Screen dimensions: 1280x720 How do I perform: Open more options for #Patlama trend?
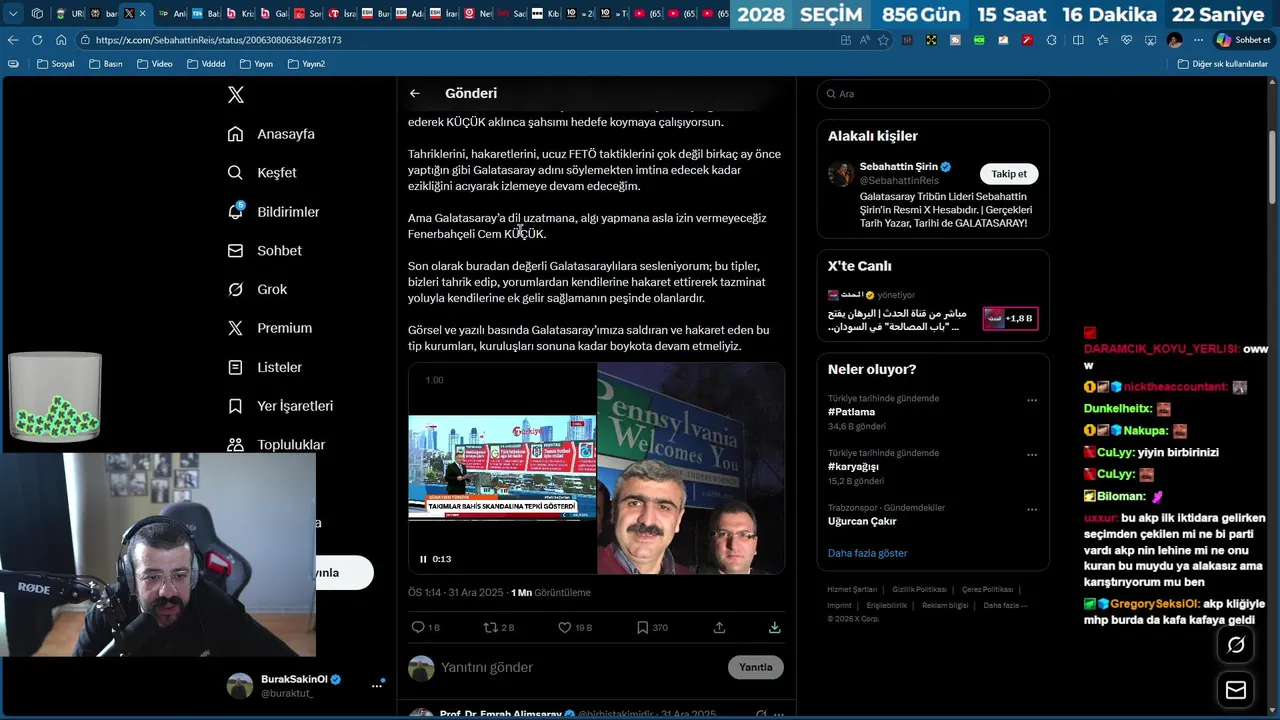(x=1032, y=400)
